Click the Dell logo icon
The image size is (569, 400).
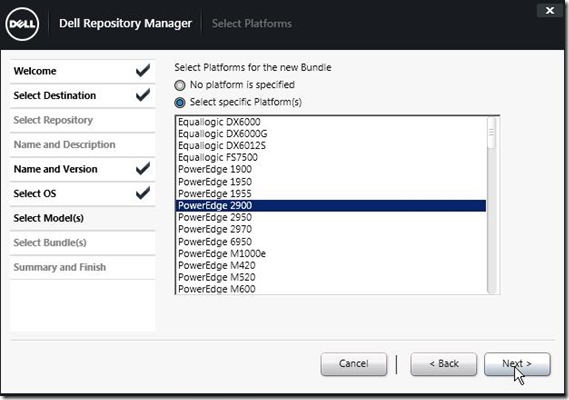tap(22, 24)
